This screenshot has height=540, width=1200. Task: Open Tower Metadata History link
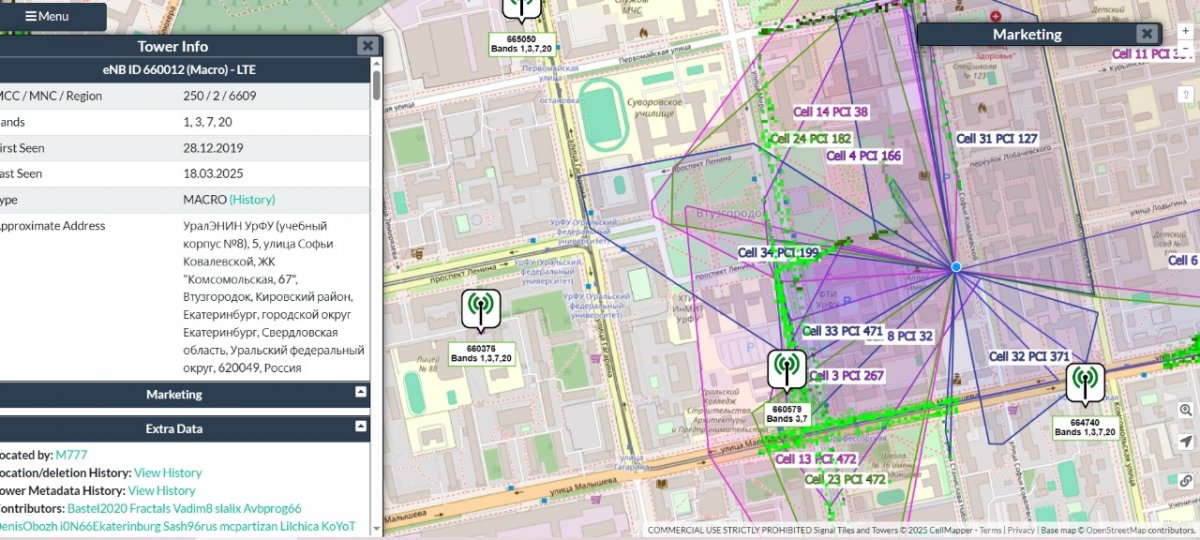(162, 491)
